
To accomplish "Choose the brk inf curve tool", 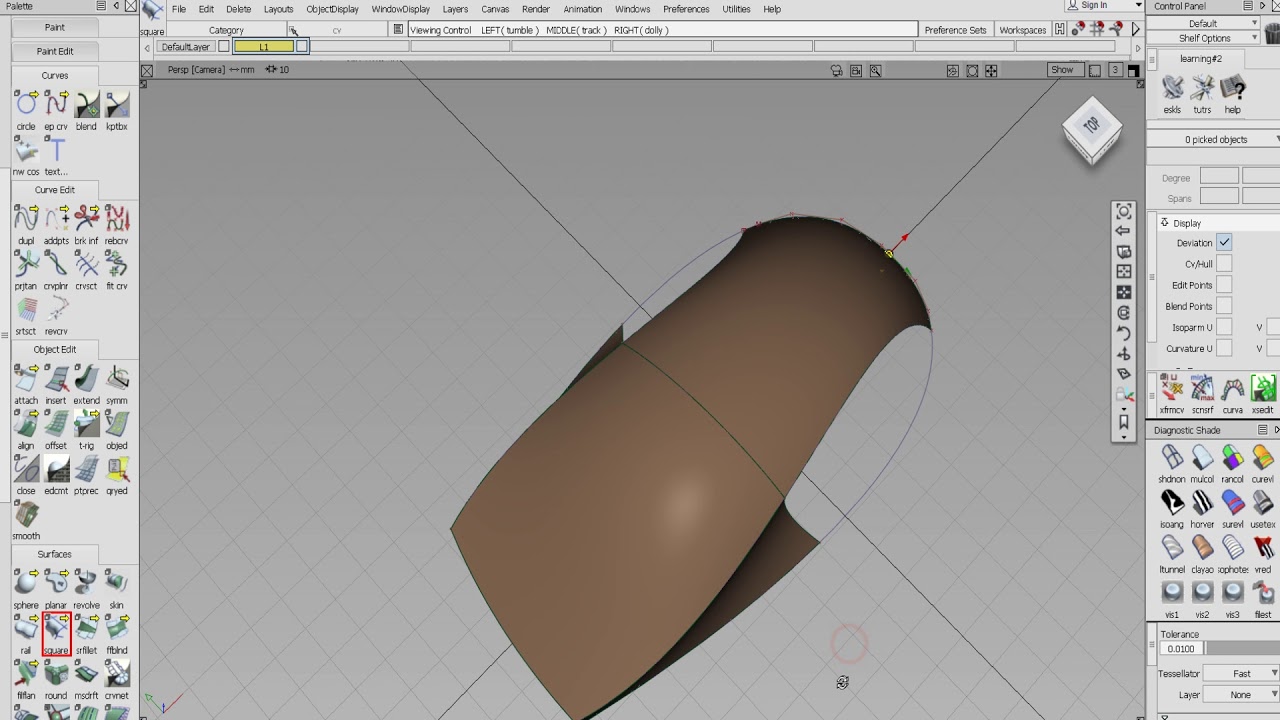I will pyautogui.click(x=87, y=218).
